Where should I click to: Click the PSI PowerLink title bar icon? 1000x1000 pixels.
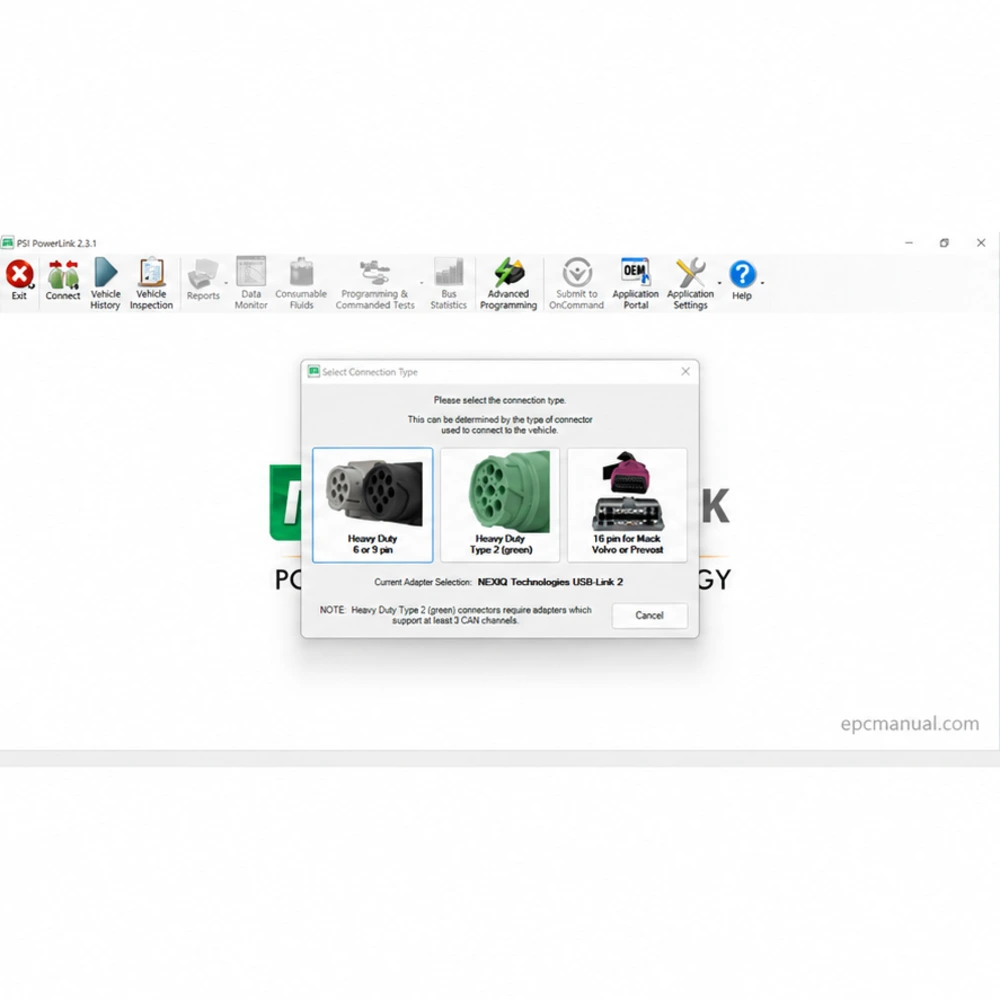coord(8,243)
